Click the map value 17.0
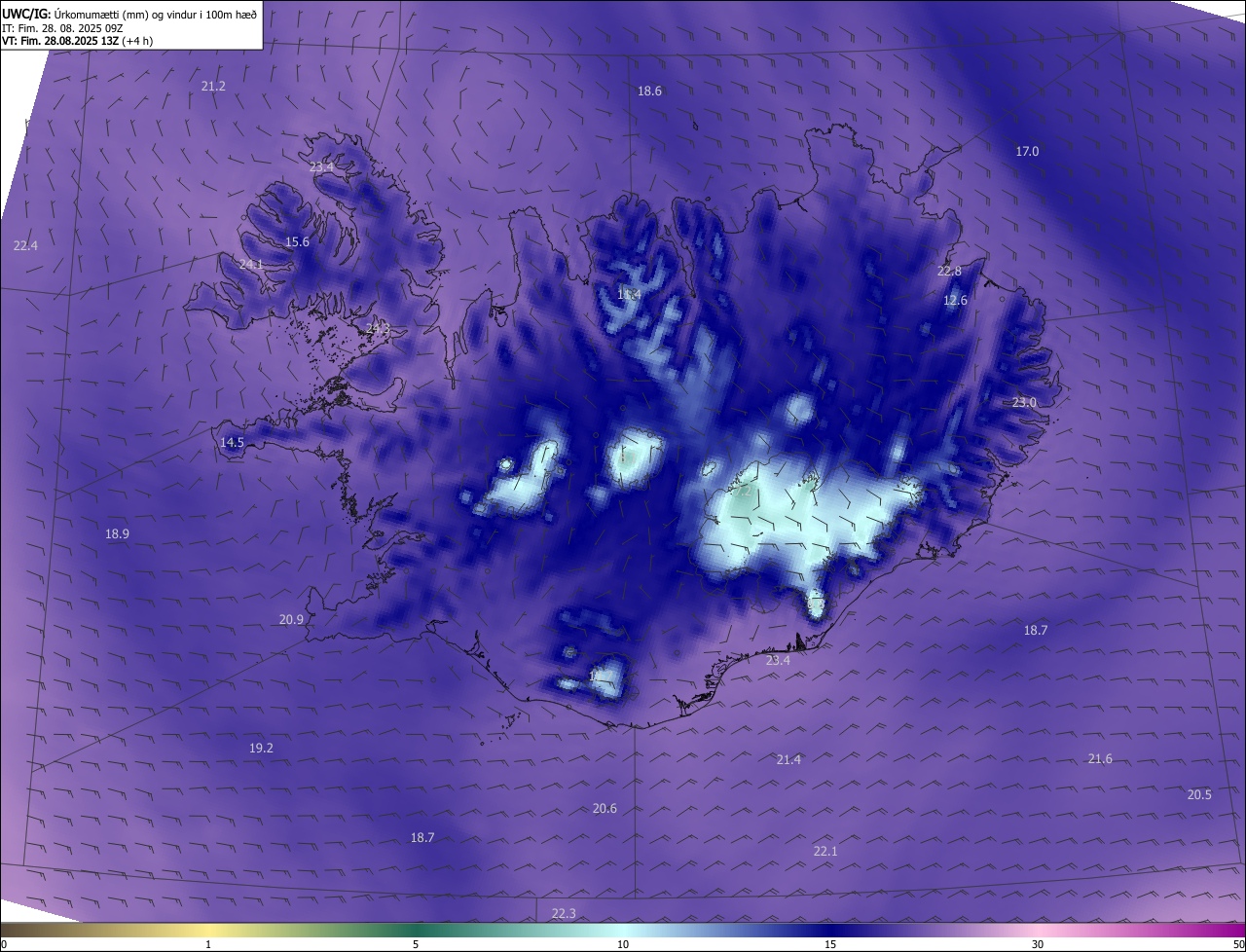The width and height of the screenshot is (1246, 952). pos(1027,152)
